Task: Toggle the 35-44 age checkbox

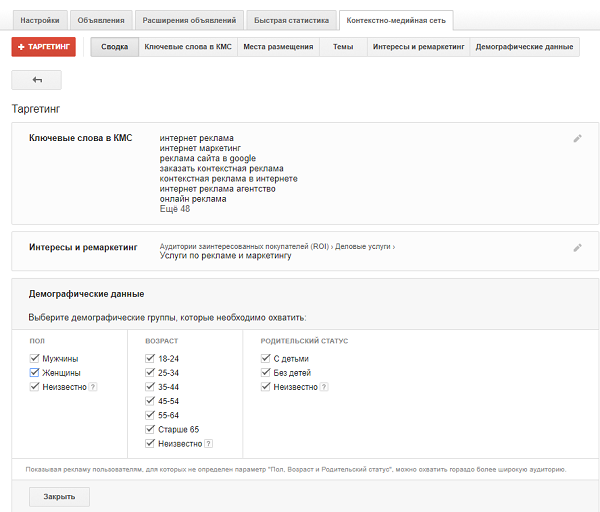Action: coord(150,386)
